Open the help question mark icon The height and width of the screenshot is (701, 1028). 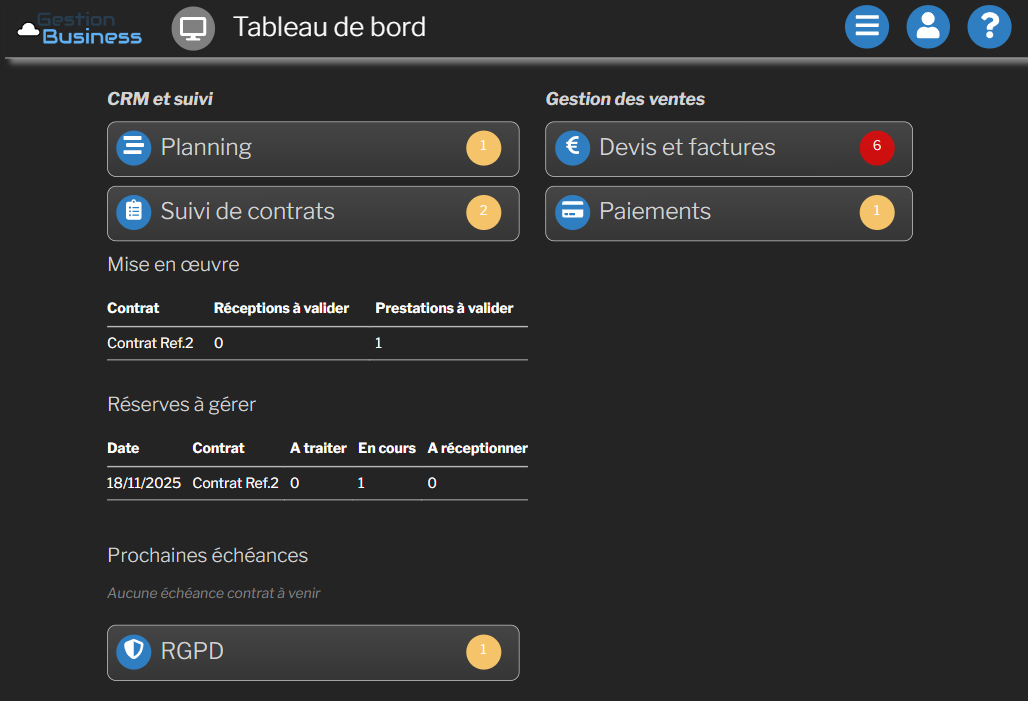point(988,27)
